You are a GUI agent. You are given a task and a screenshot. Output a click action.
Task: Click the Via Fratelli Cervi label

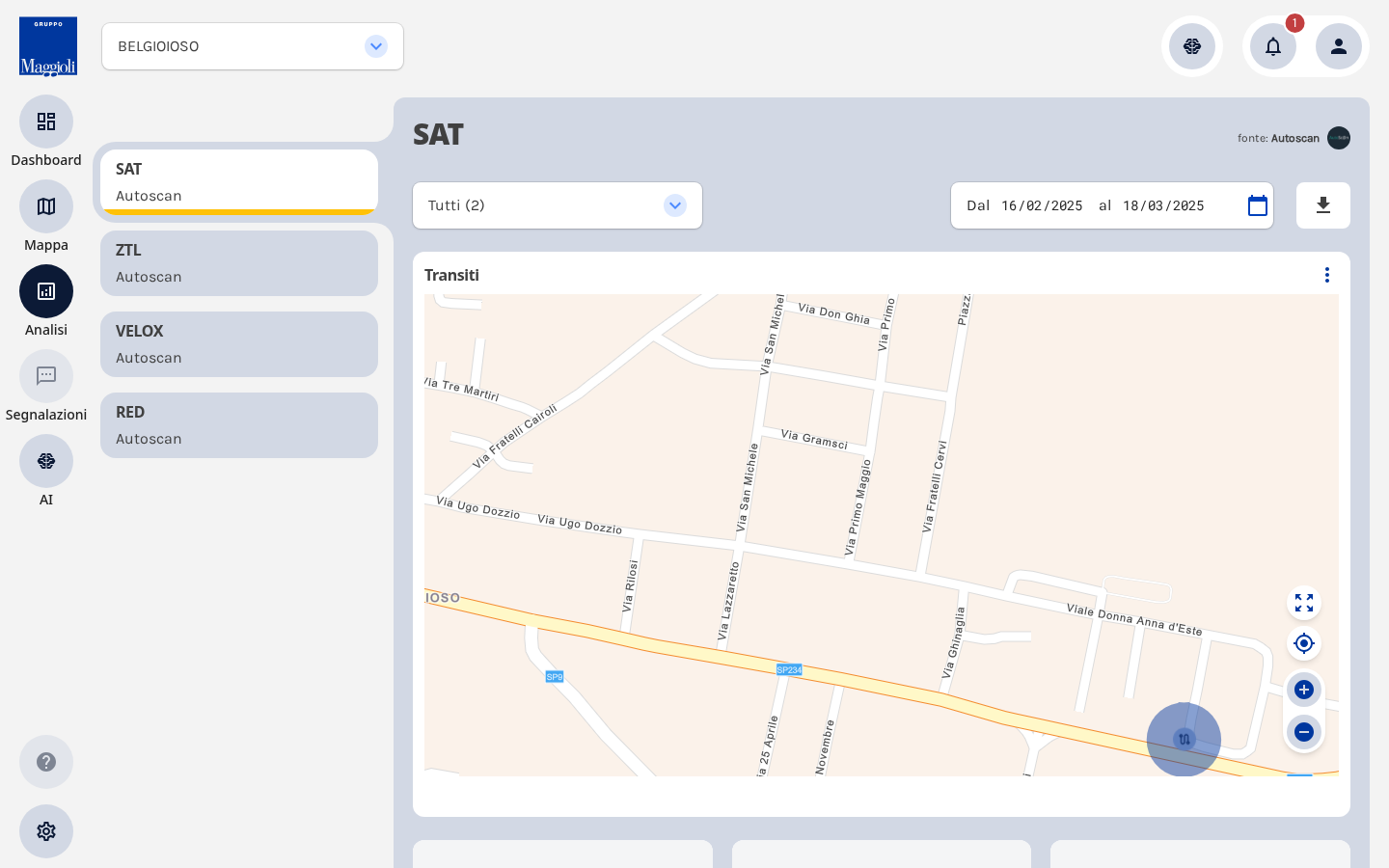click(x=934, y=487)
